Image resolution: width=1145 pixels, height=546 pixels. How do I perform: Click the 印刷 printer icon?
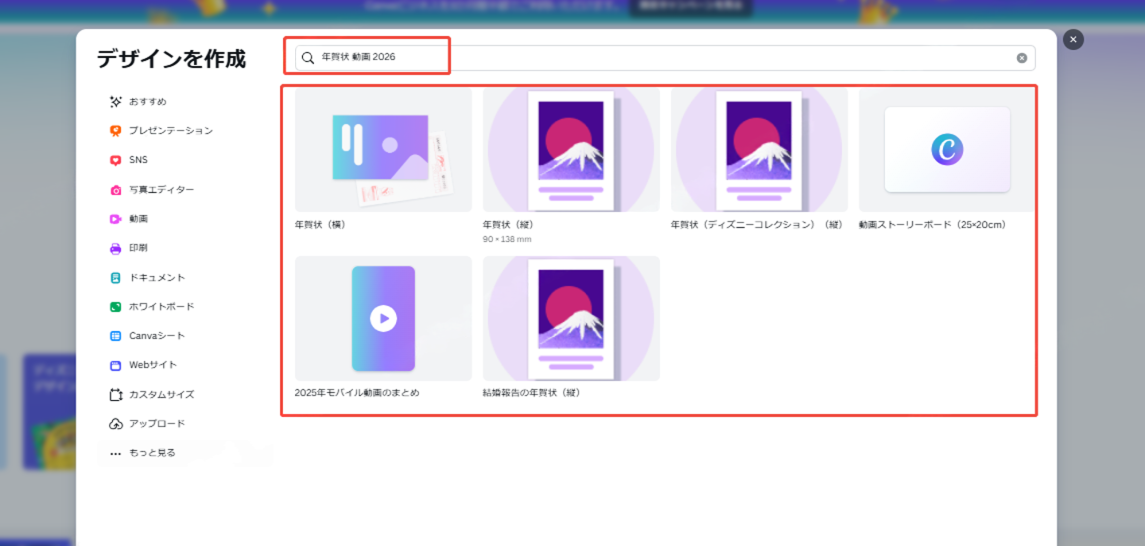(x=115, y=248)
